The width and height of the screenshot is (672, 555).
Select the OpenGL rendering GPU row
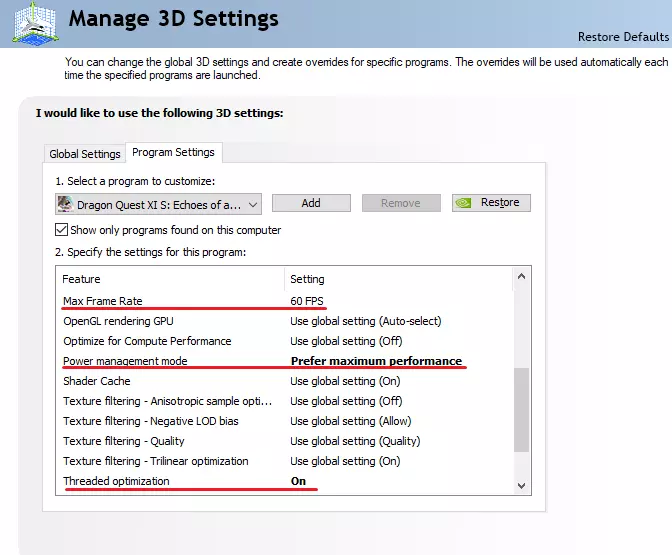(x=119, y=321)
